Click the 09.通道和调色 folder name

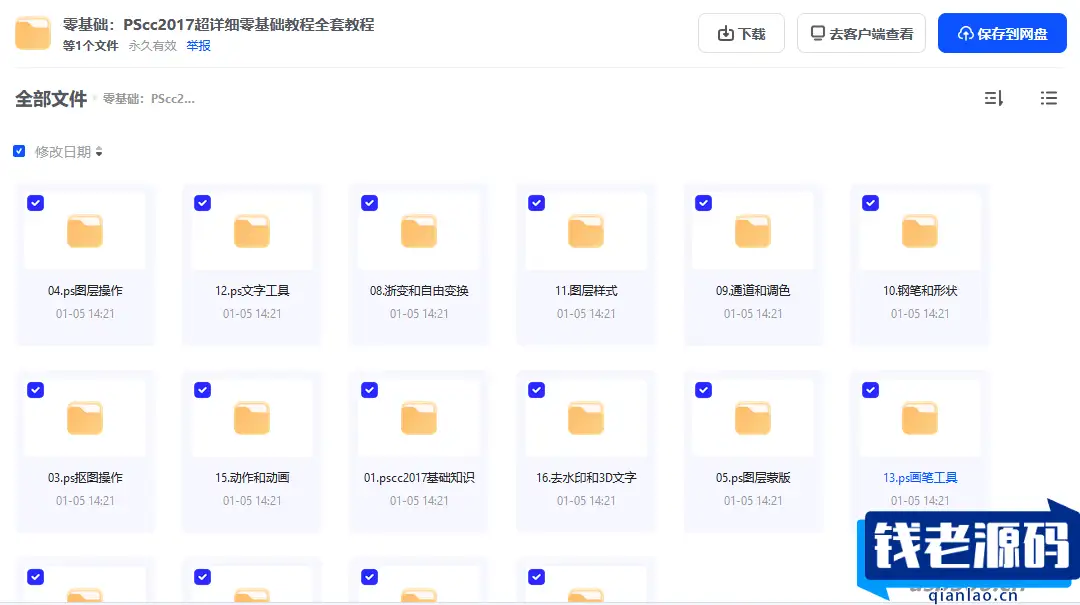(x=753, y=291)
